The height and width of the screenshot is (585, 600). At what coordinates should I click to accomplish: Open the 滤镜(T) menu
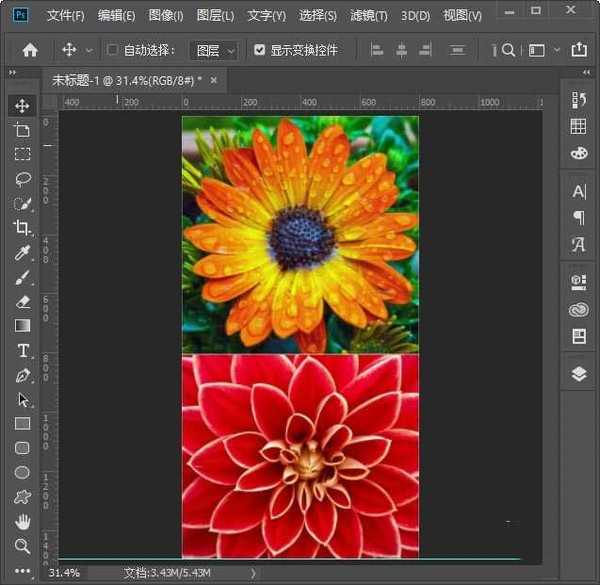370,16
